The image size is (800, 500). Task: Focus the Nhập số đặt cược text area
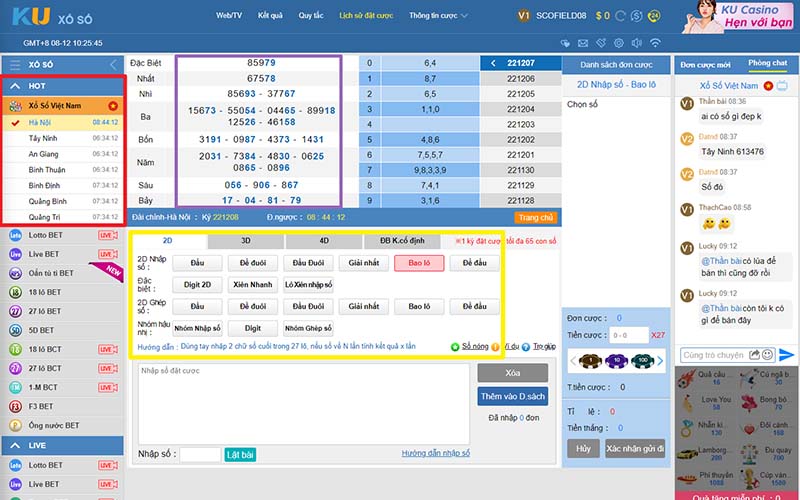[x=304, y=404]
